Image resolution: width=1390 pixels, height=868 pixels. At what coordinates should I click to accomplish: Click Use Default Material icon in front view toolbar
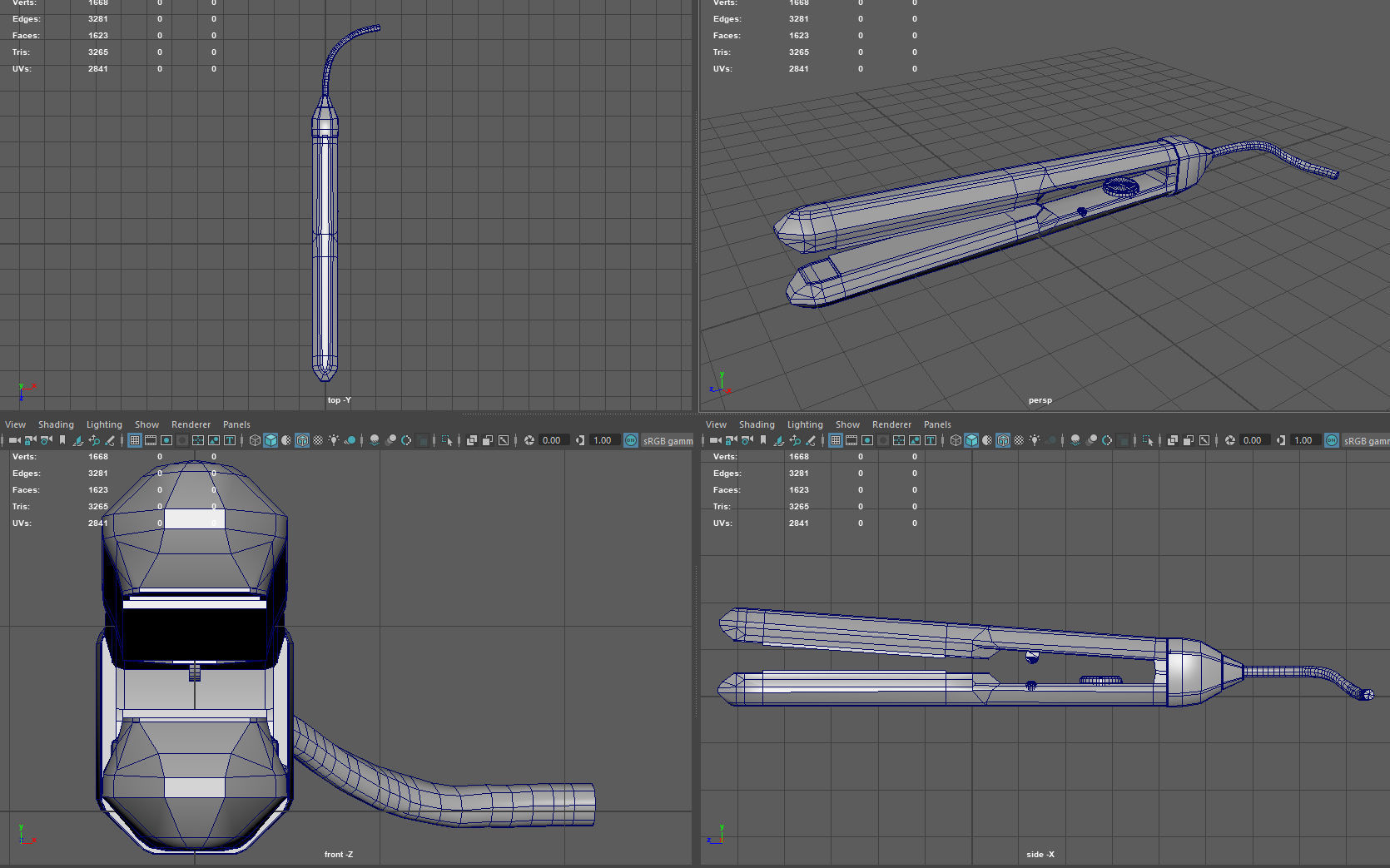click(286, 440)
